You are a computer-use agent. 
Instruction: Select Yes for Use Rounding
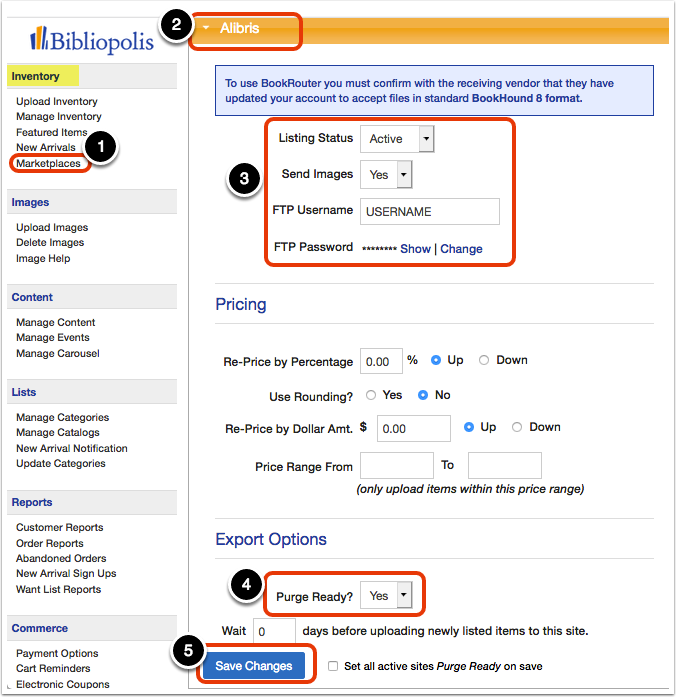tap(371, 395)
